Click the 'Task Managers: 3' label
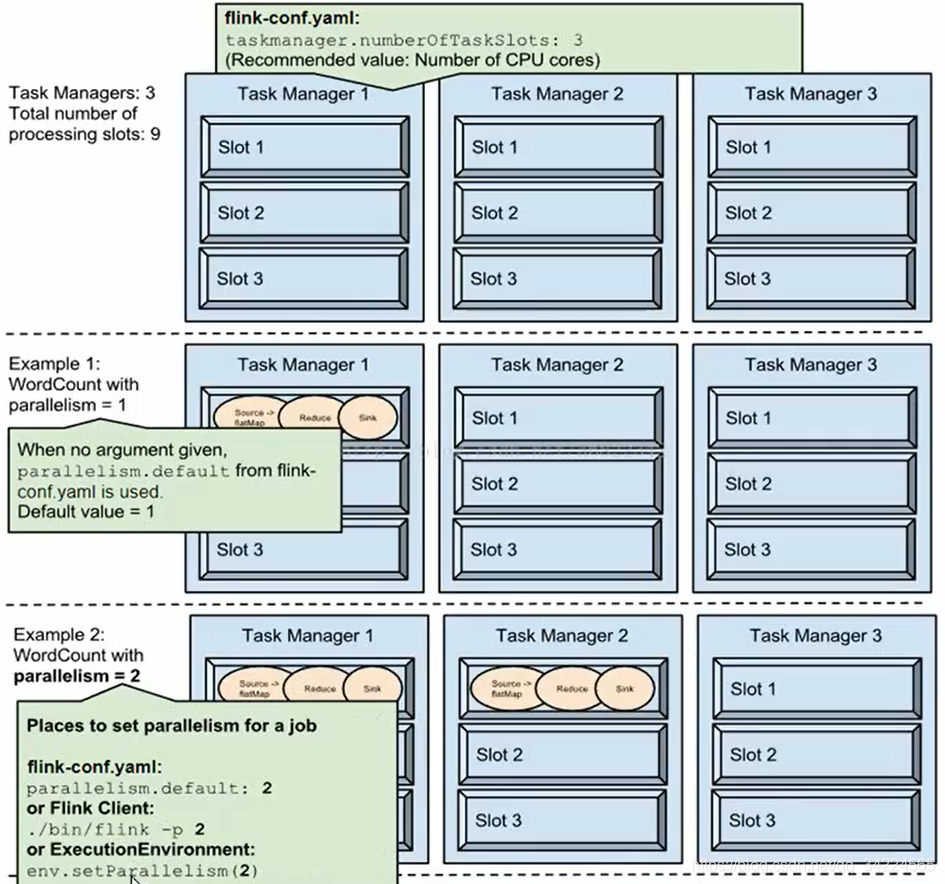This screenshot has height=884, width=945. coord(82,93)
